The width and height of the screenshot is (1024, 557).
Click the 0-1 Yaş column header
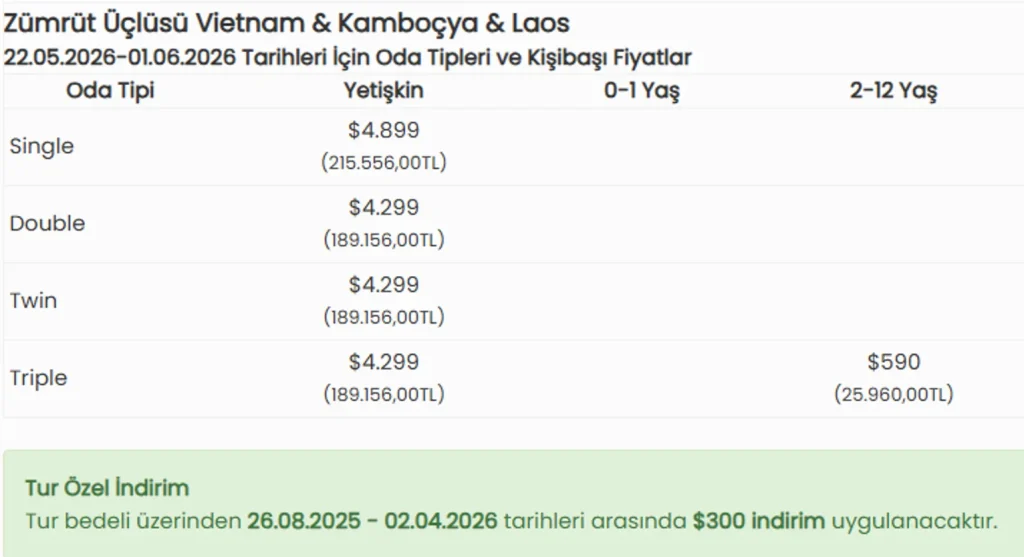click(x=641, y=91)
